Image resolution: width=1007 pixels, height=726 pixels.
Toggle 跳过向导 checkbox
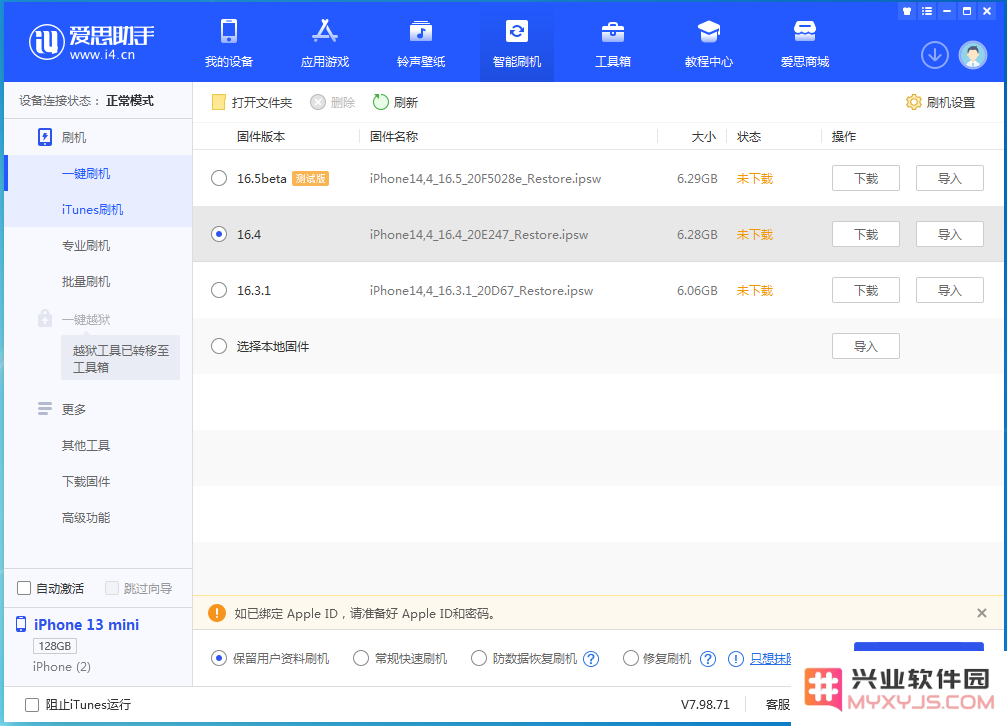click(x=112, y=588)
